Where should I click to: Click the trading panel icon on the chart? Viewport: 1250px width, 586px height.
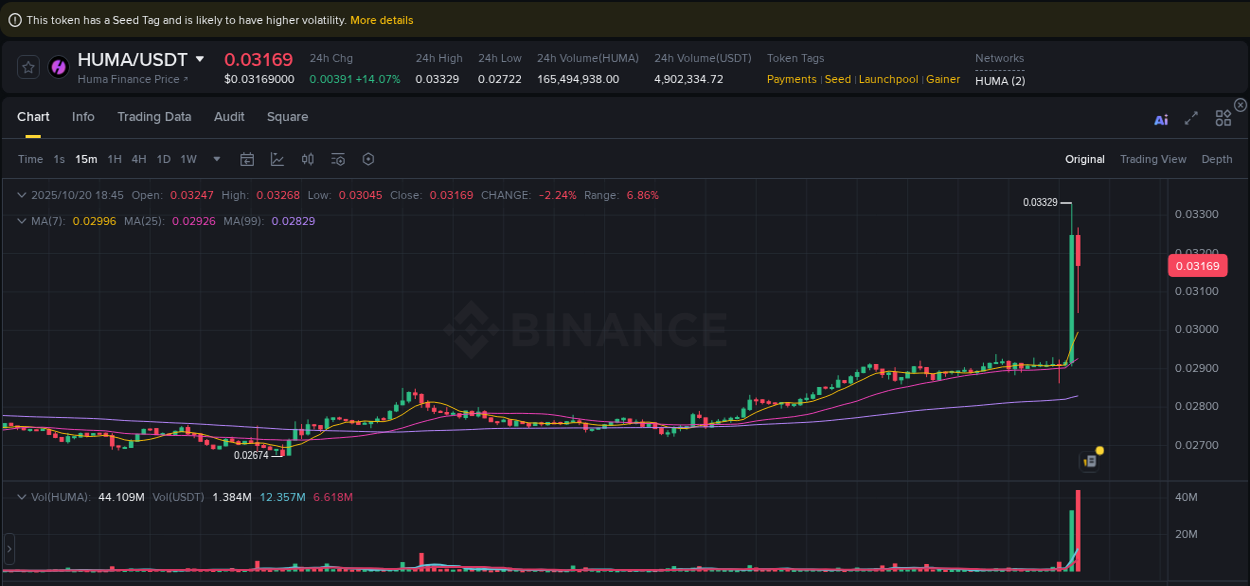click(1089, 460)
